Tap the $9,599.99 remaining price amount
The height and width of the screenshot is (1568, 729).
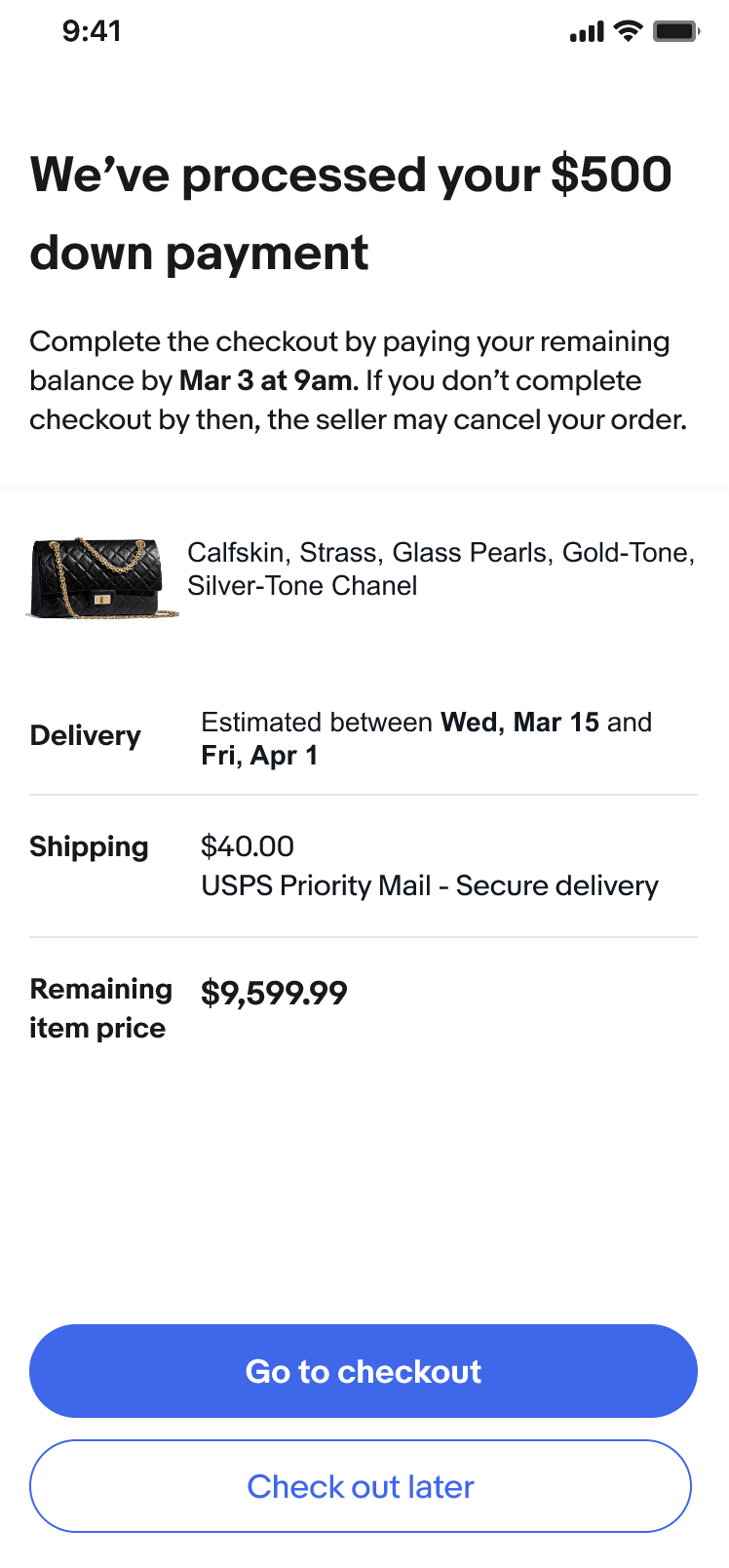274,993
